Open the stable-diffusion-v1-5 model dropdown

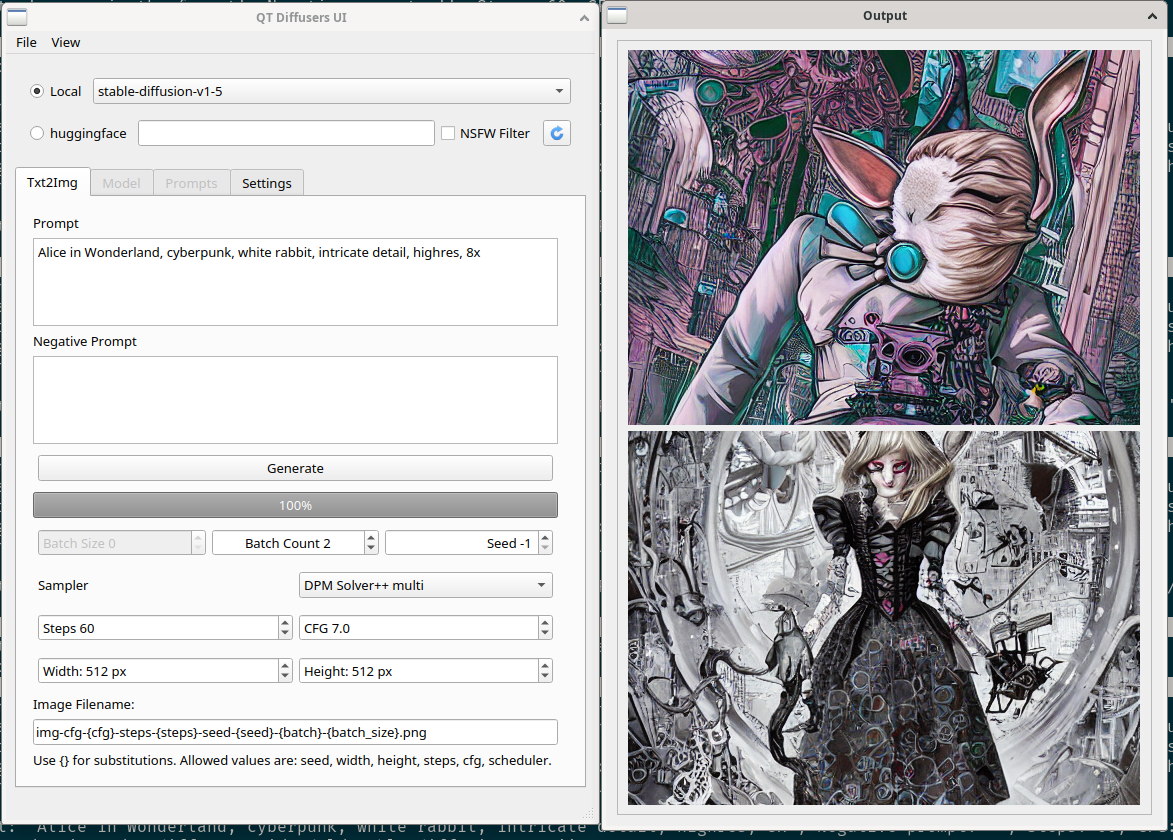331,91
